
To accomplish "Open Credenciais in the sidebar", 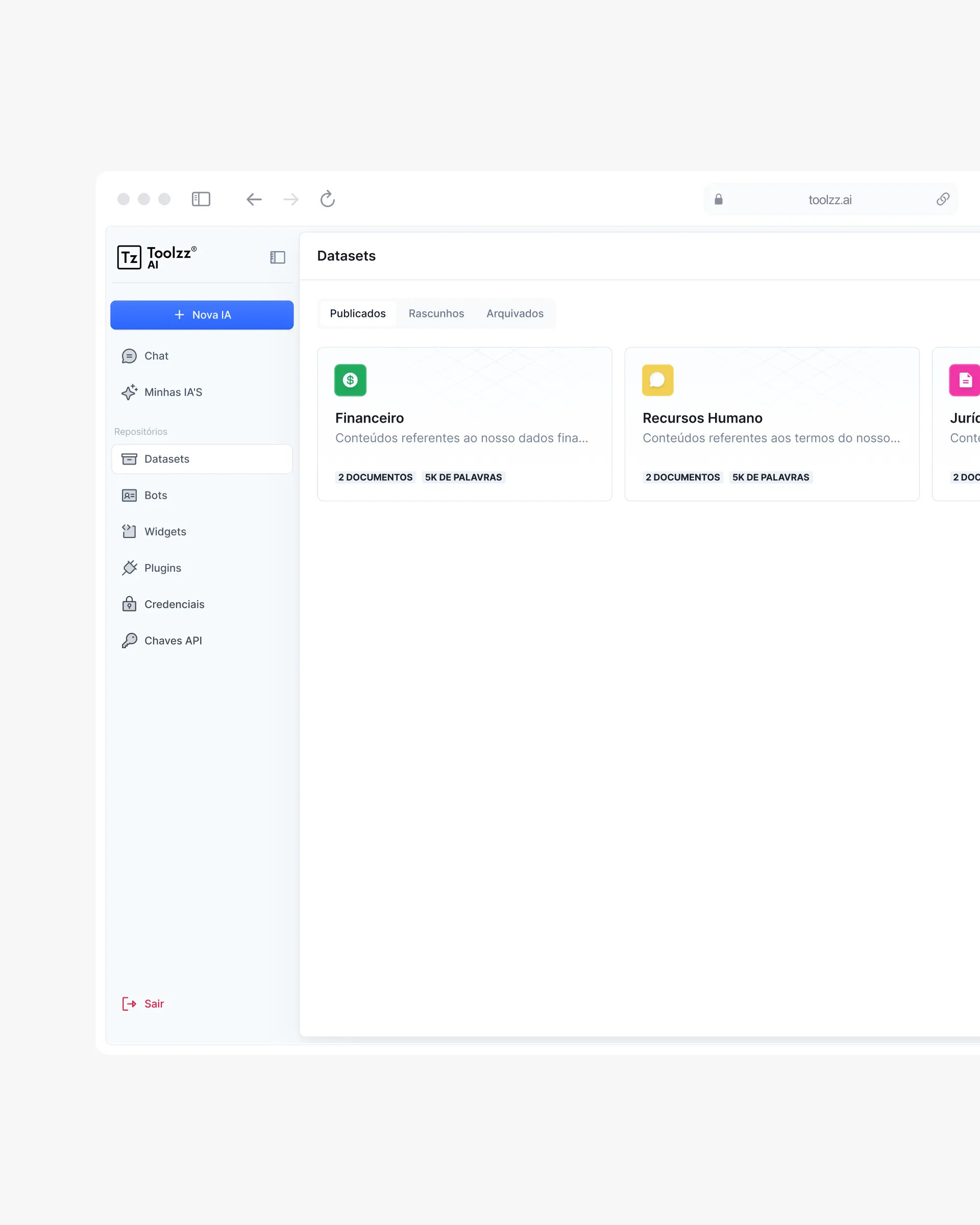I will [174, 604].
